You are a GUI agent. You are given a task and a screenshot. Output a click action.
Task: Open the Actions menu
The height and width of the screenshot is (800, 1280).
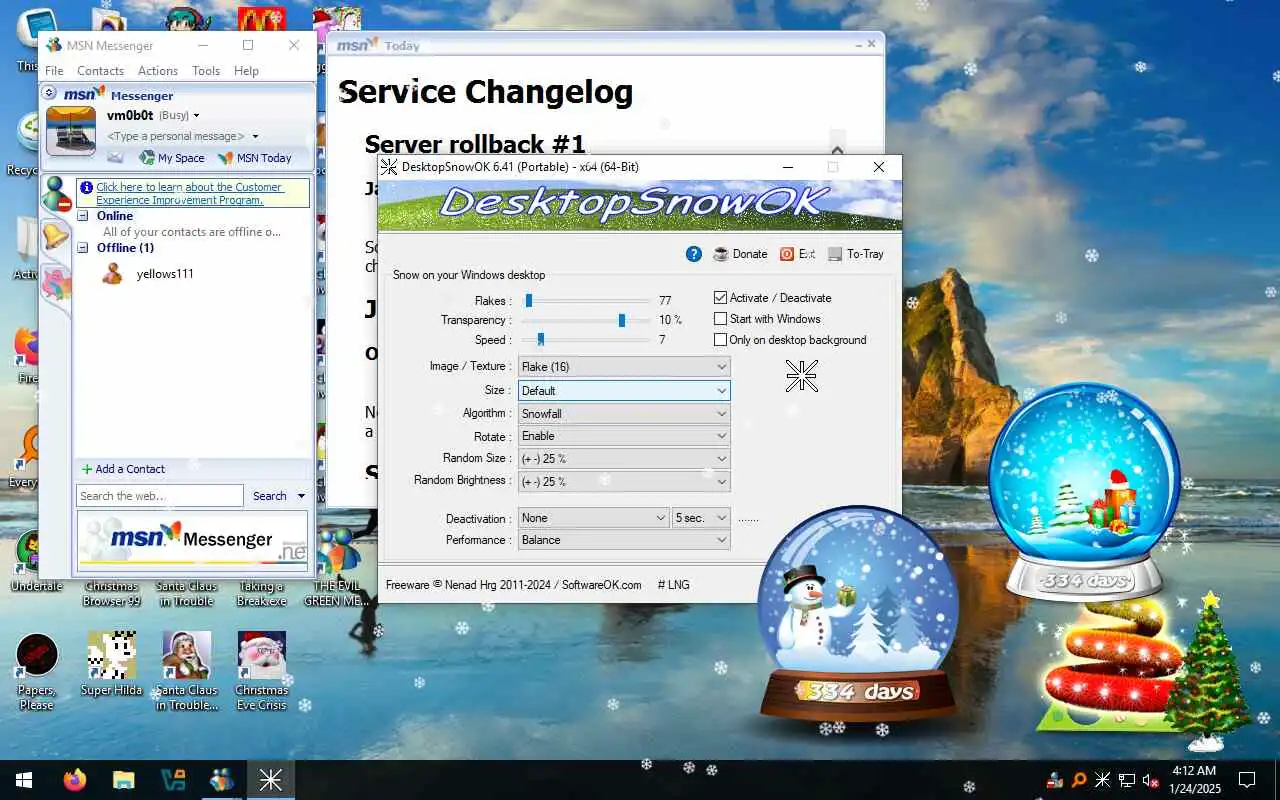pyautogui.click(x=158, y=71)
